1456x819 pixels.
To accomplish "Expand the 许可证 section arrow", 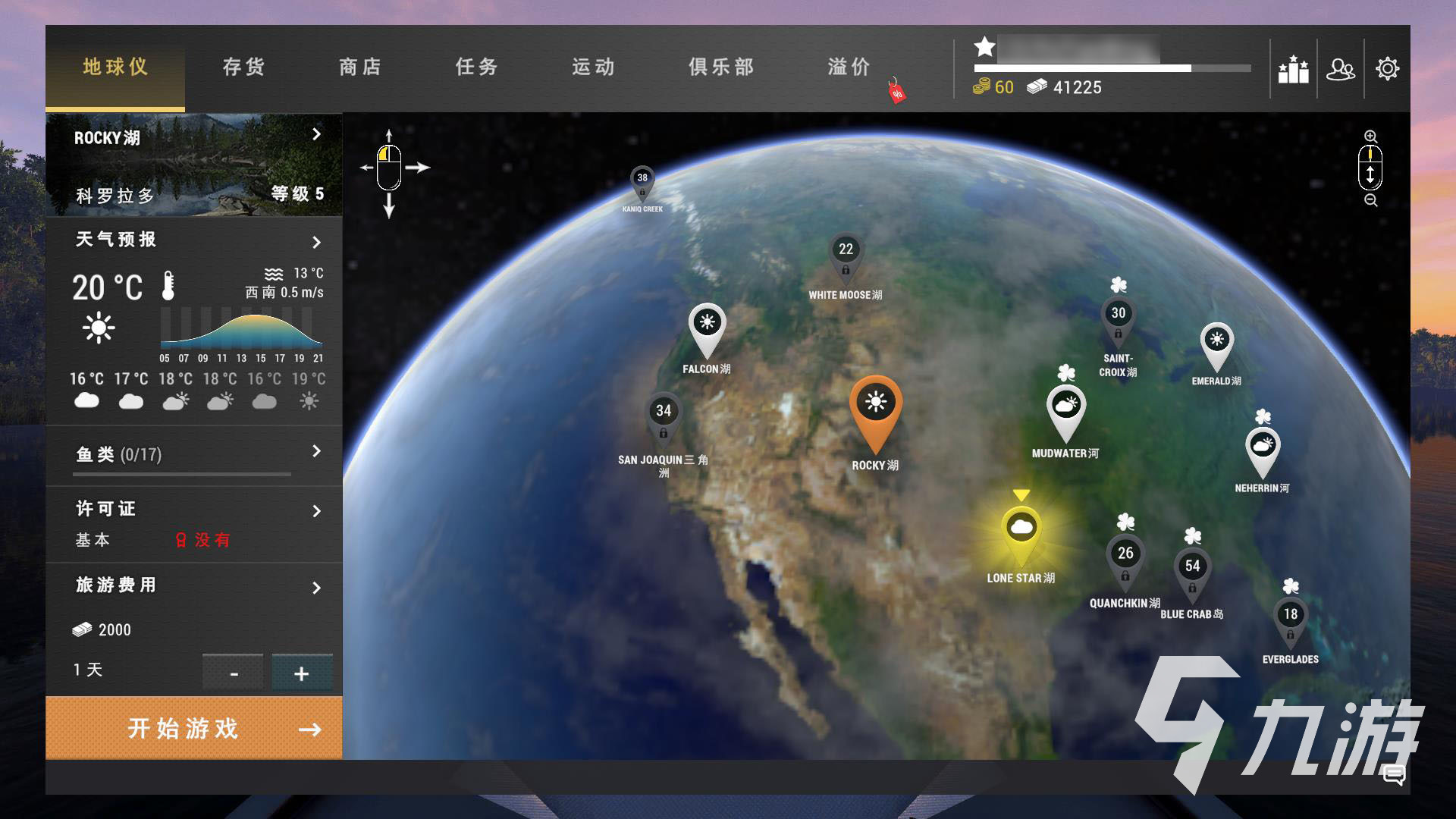I will [x=316, y=511].
